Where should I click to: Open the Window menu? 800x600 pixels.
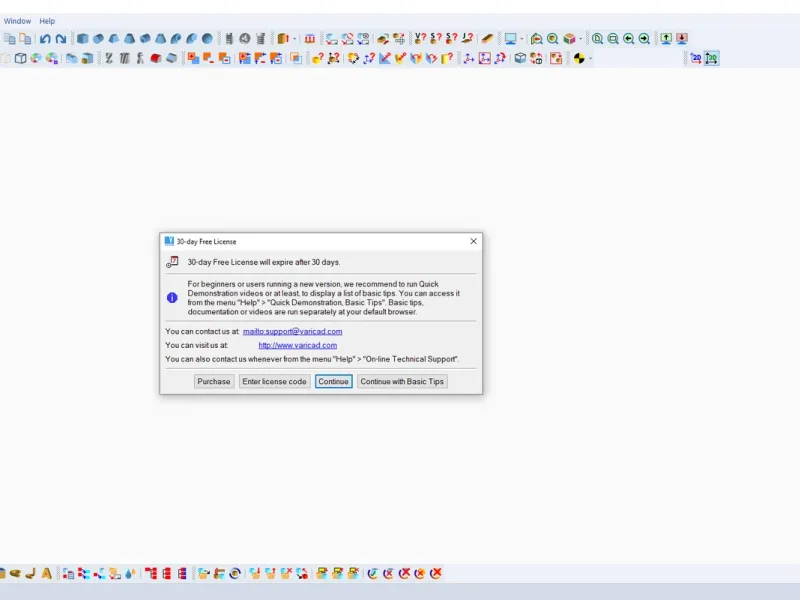tap(17, 21)
